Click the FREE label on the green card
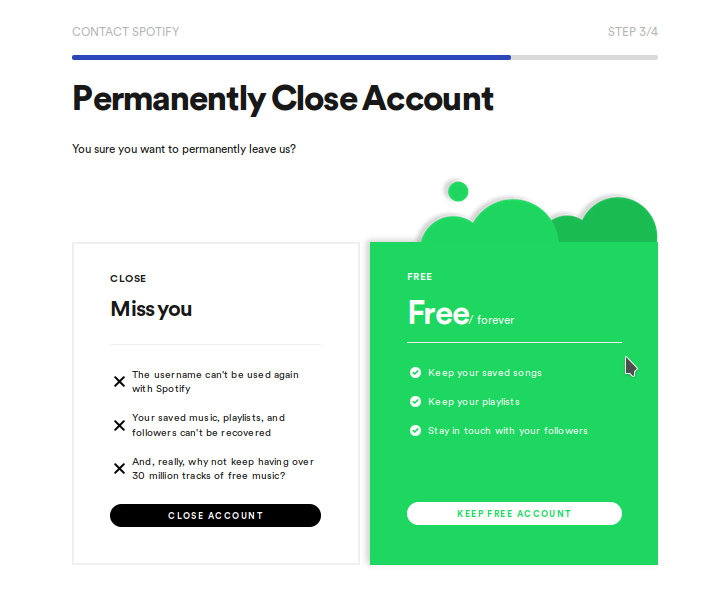The width and height of the screenshot is (725, 592). pyautogui.click(x=419, y=277)
